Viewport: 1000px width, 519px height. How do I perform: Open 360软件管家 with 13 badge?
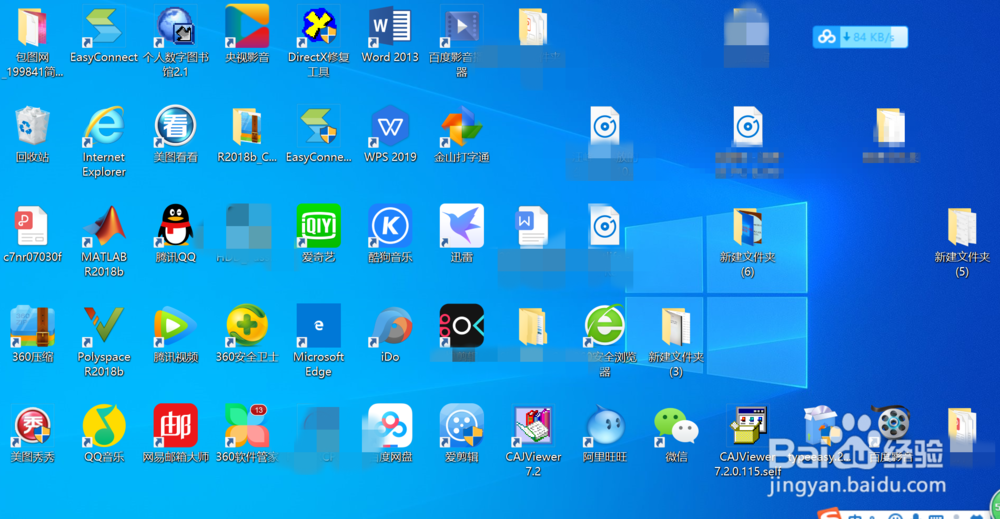247,427
